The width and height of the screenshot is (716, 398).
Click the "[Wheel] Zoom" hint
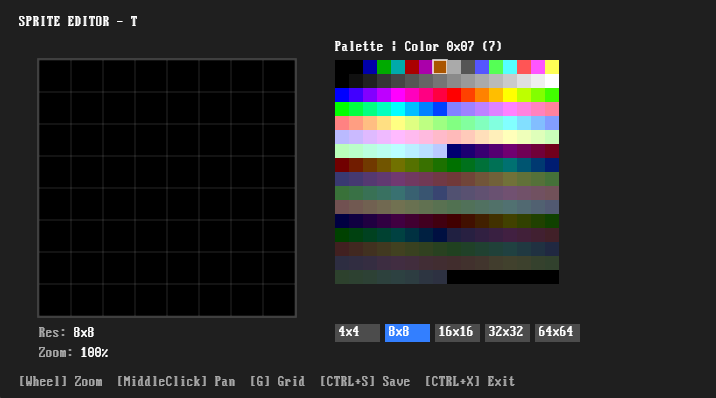[60, 381]
